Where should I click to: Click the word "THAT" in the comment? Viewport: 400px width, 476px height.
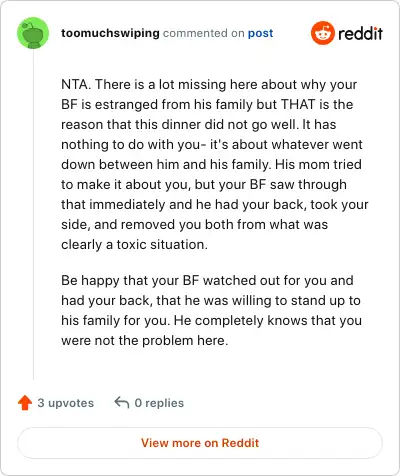click(x=298, y=104)
